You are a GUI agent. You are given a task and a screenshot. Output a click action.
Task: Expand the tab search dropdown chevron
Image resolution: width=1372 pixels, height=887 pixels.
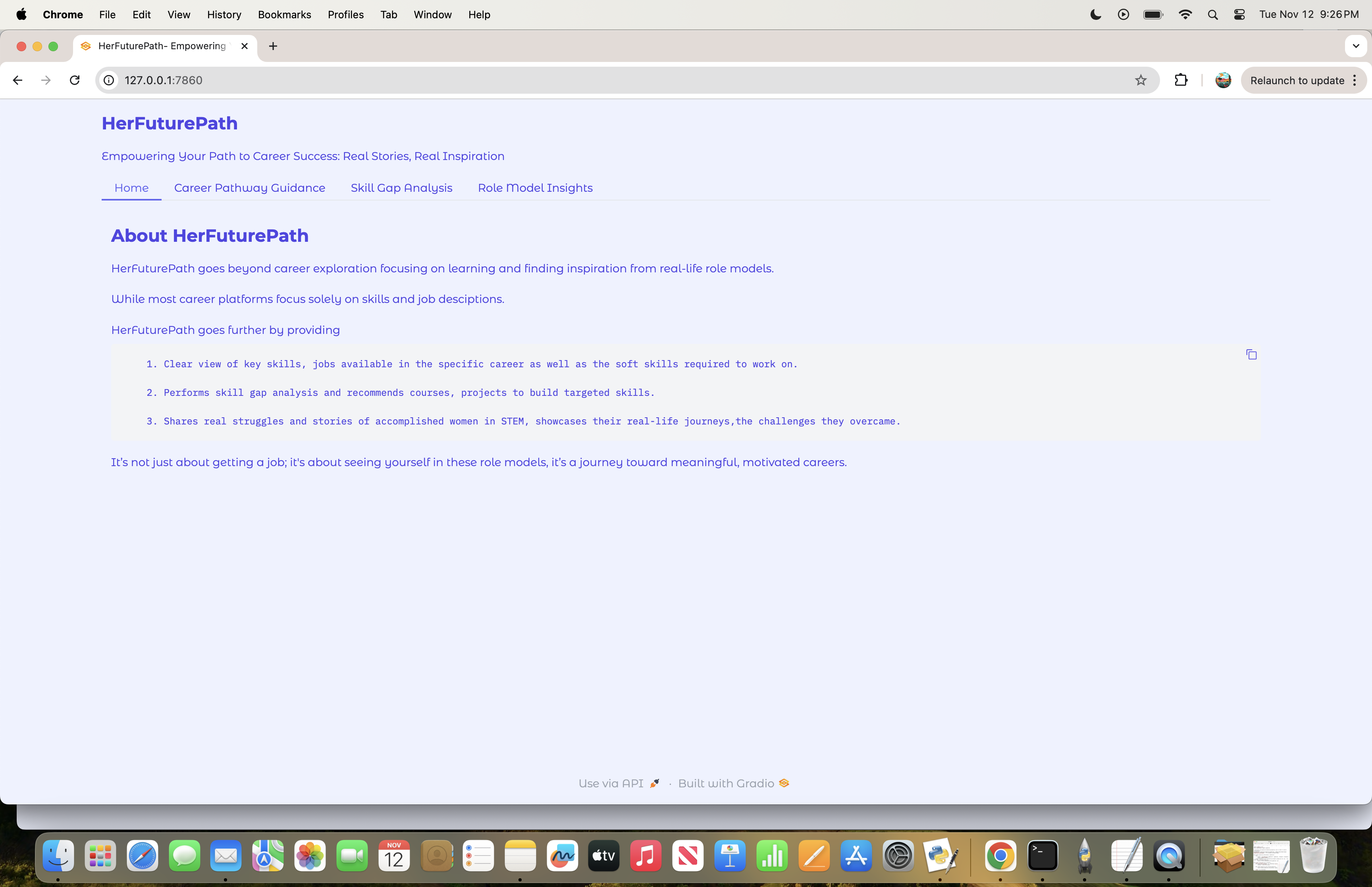coord(1355,46)
